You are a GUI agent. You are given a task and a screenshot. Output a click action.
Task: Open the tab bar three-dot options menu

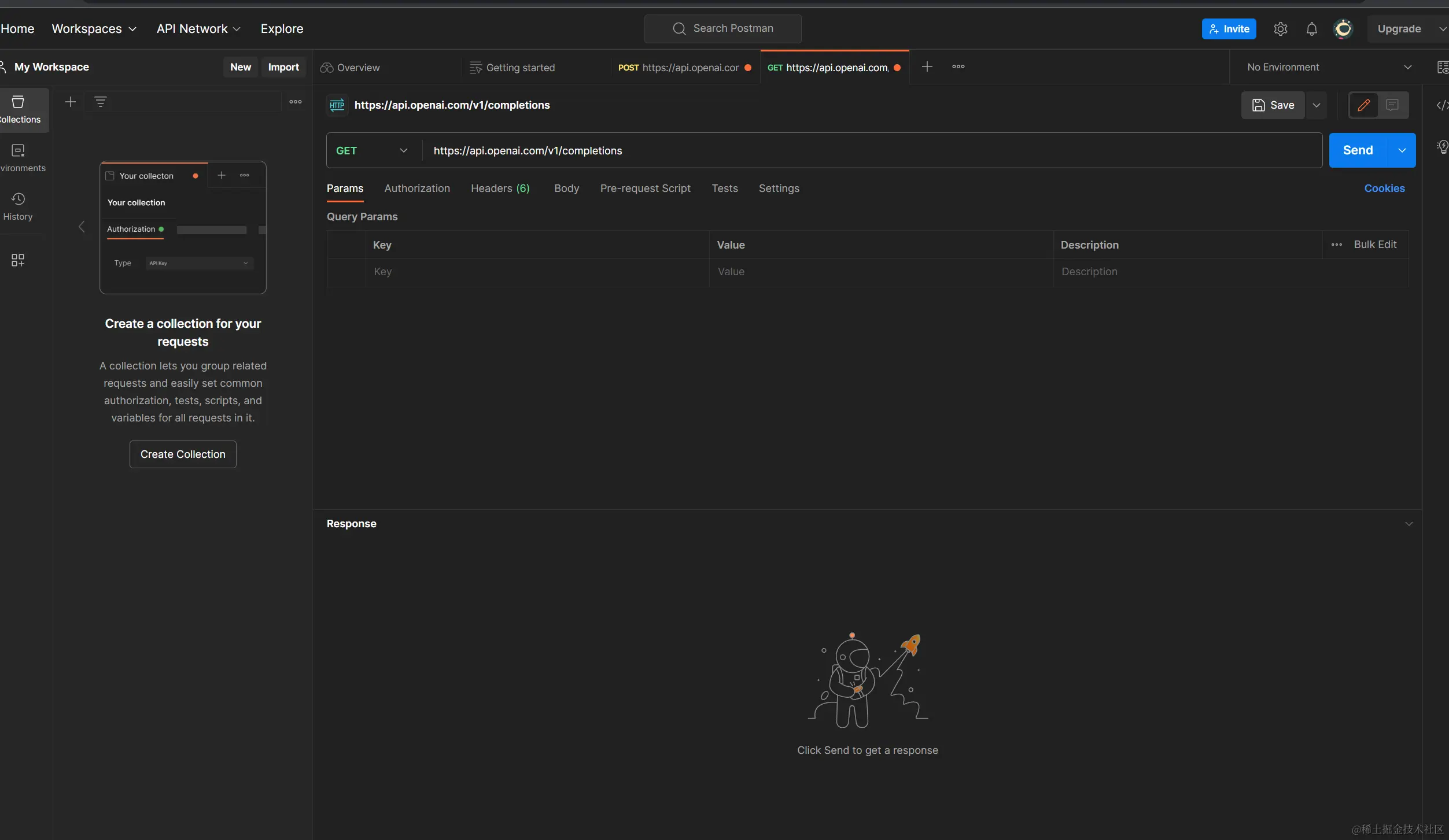pos(958,67)
